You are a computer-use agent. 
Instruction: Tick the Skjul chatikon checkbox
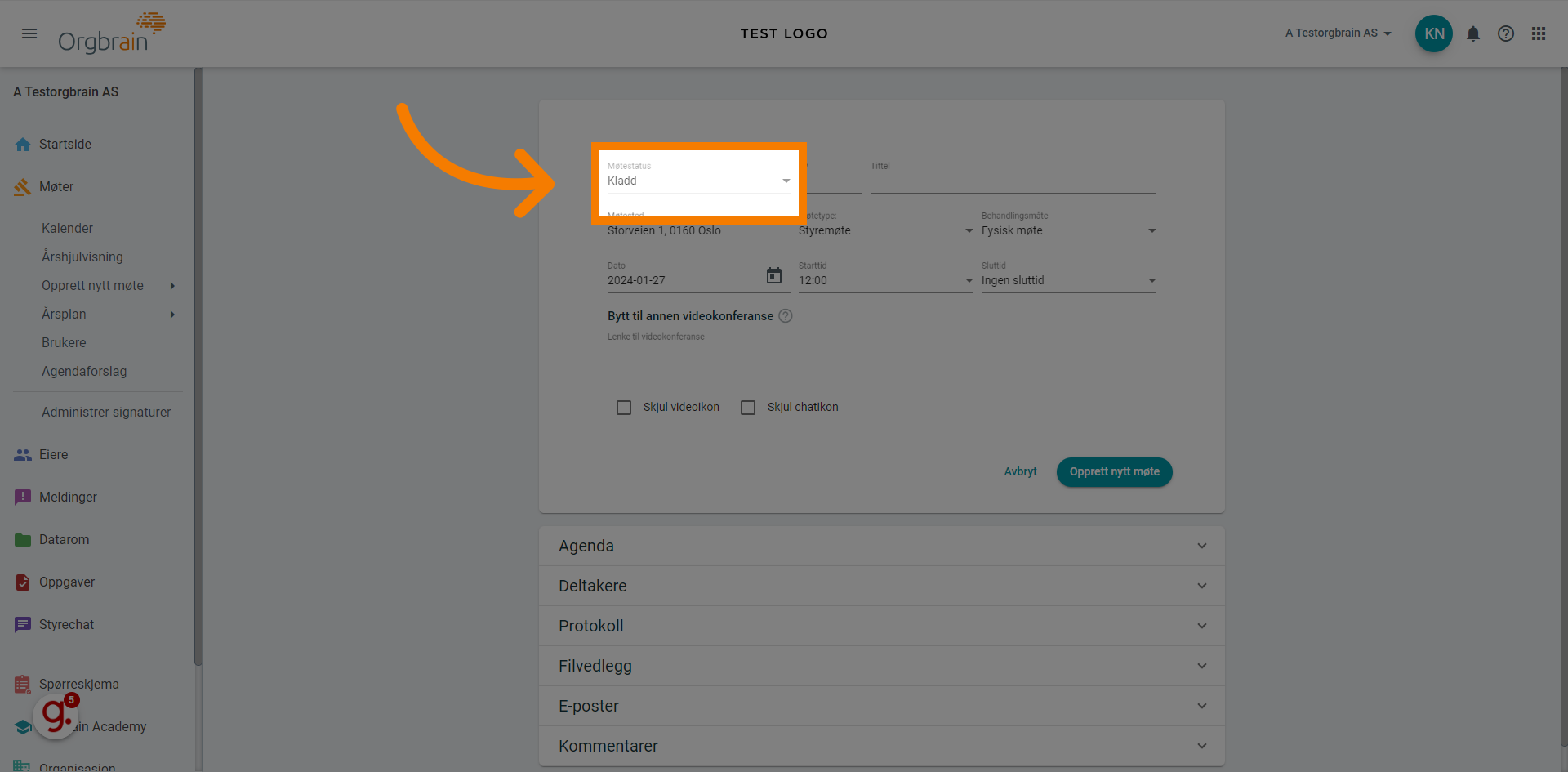(x=748, y=408)
